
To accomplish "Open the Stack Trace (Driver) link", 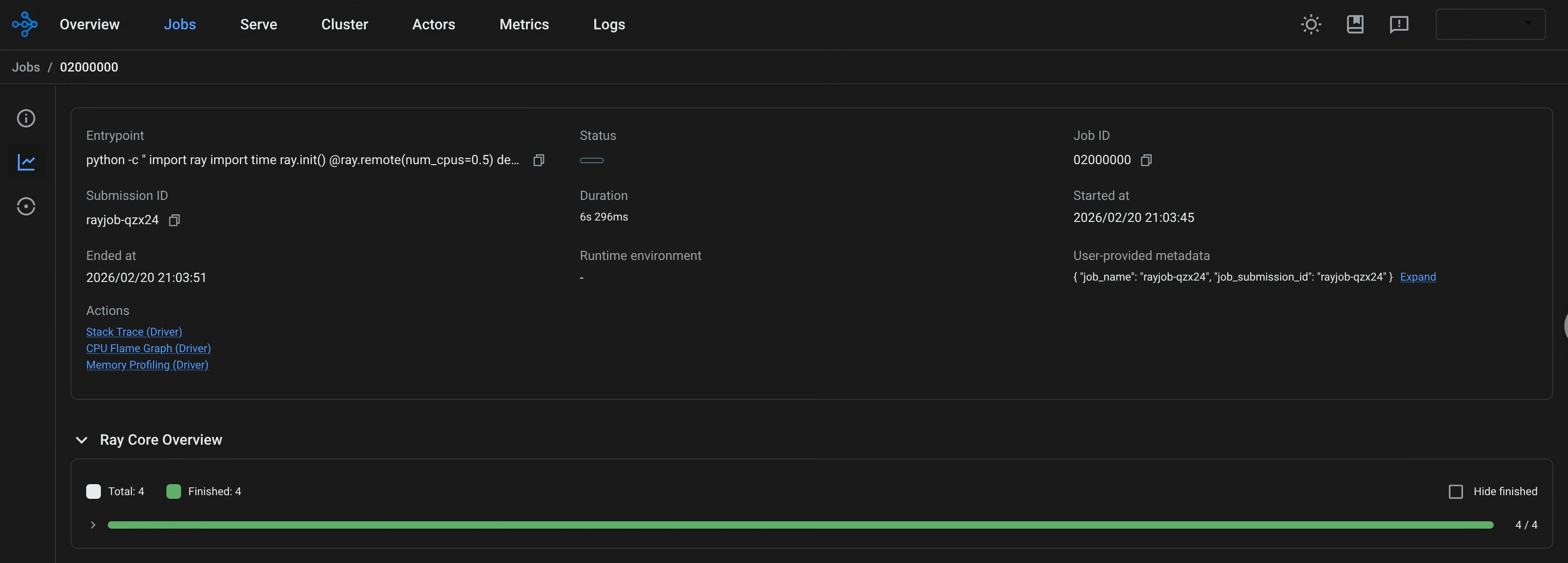I will pyautogui.click(x=134, y=332).
